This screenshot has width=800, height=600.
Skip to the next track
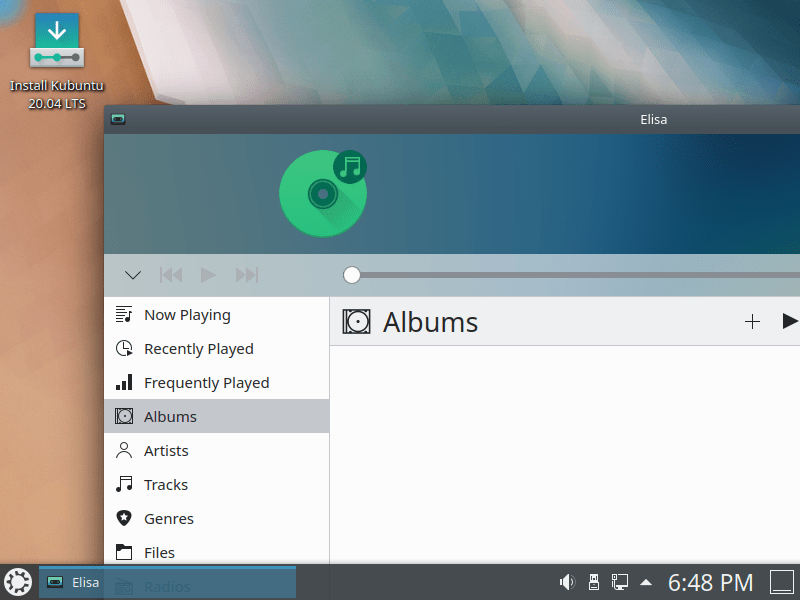(x=247, y=275)
